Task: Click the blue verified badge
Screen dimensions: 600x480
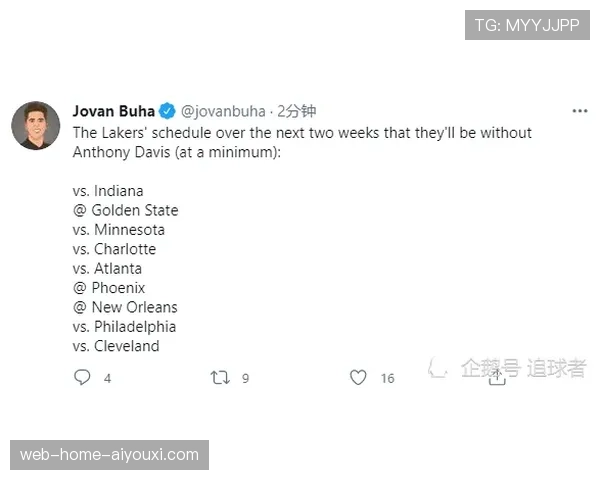Action: coord(167,111)
